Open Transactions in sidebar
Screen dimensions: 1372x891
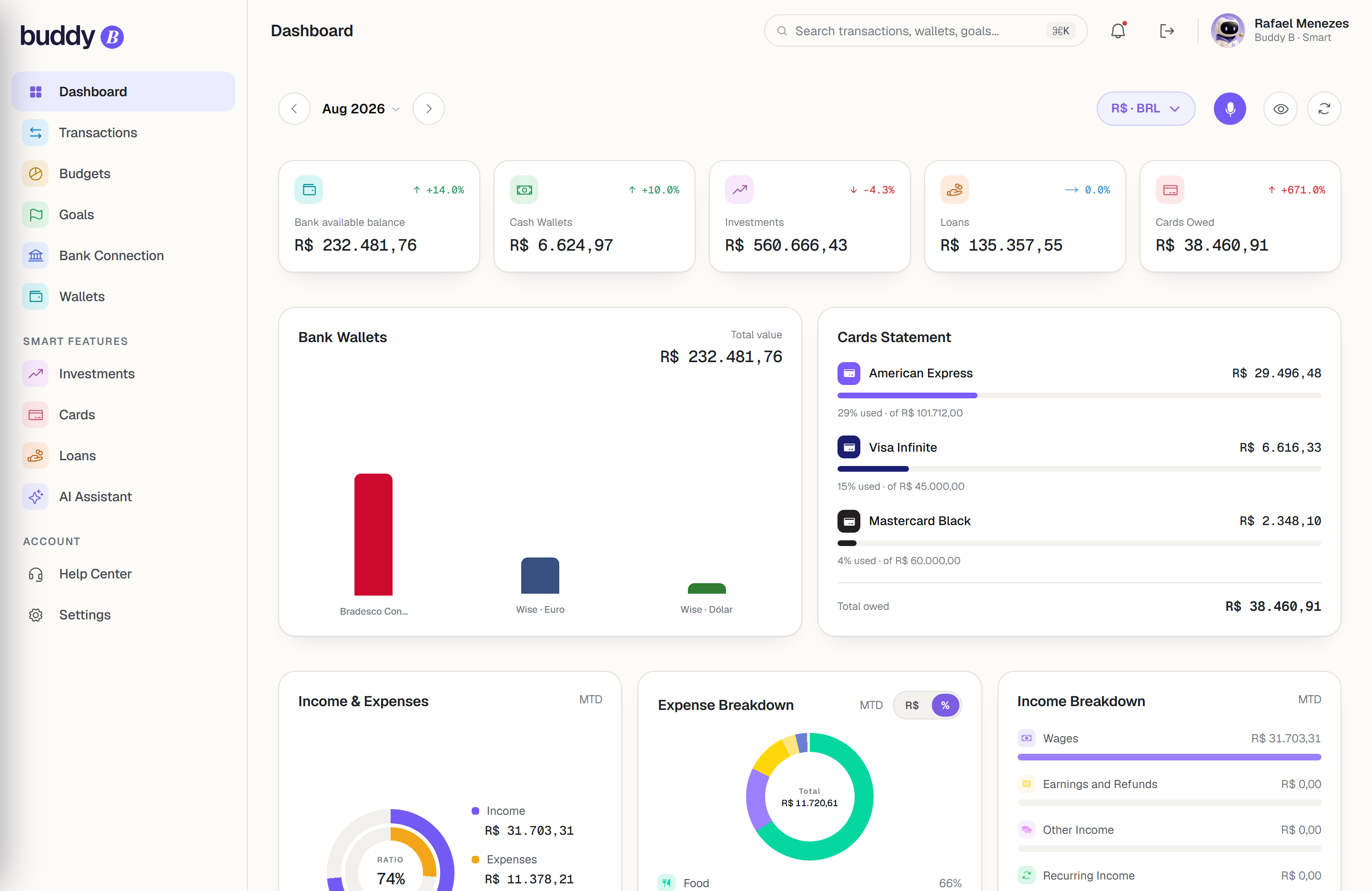[123, 132]
